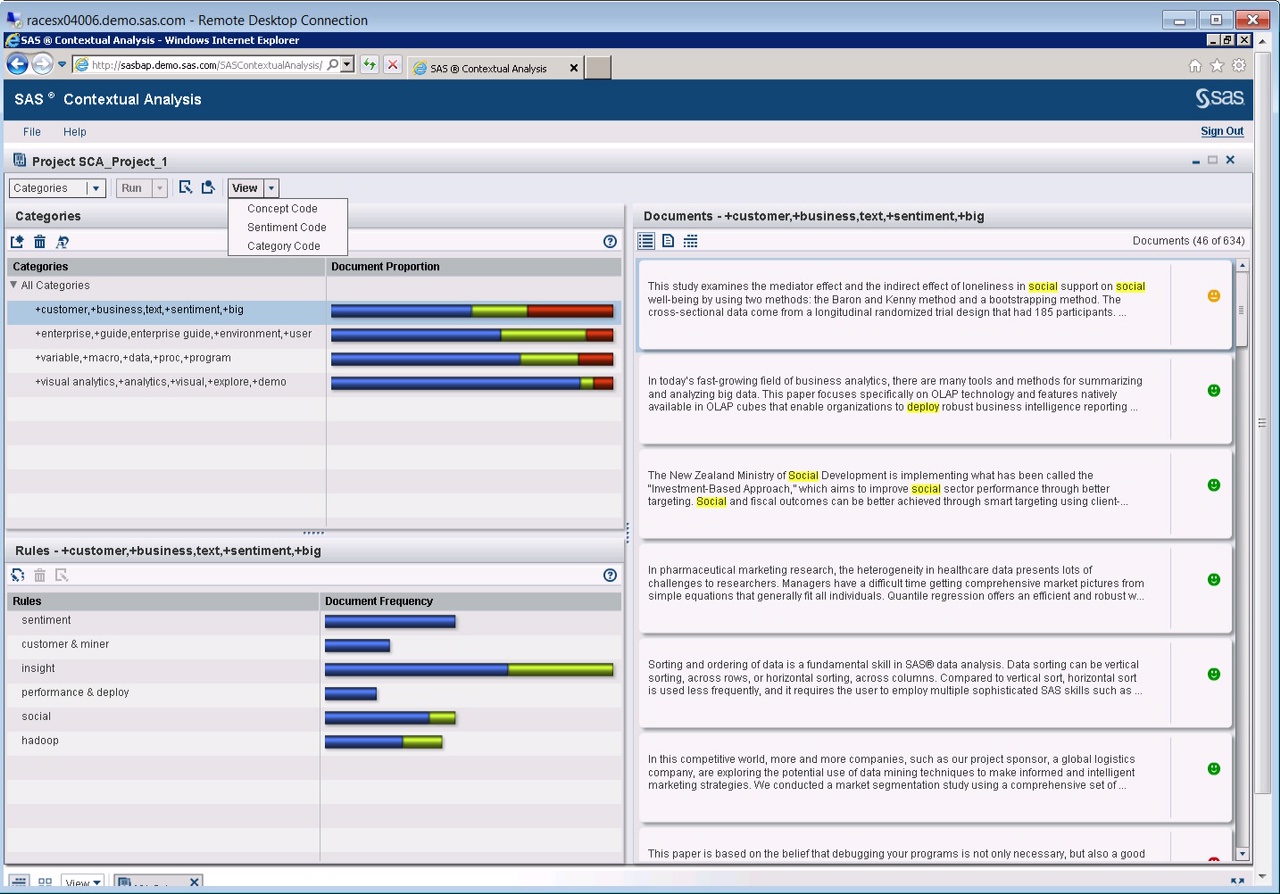This screenshot has width=1280, height=894.
Task: Switch documents to grid table view icon
Action: click(690, 241)
